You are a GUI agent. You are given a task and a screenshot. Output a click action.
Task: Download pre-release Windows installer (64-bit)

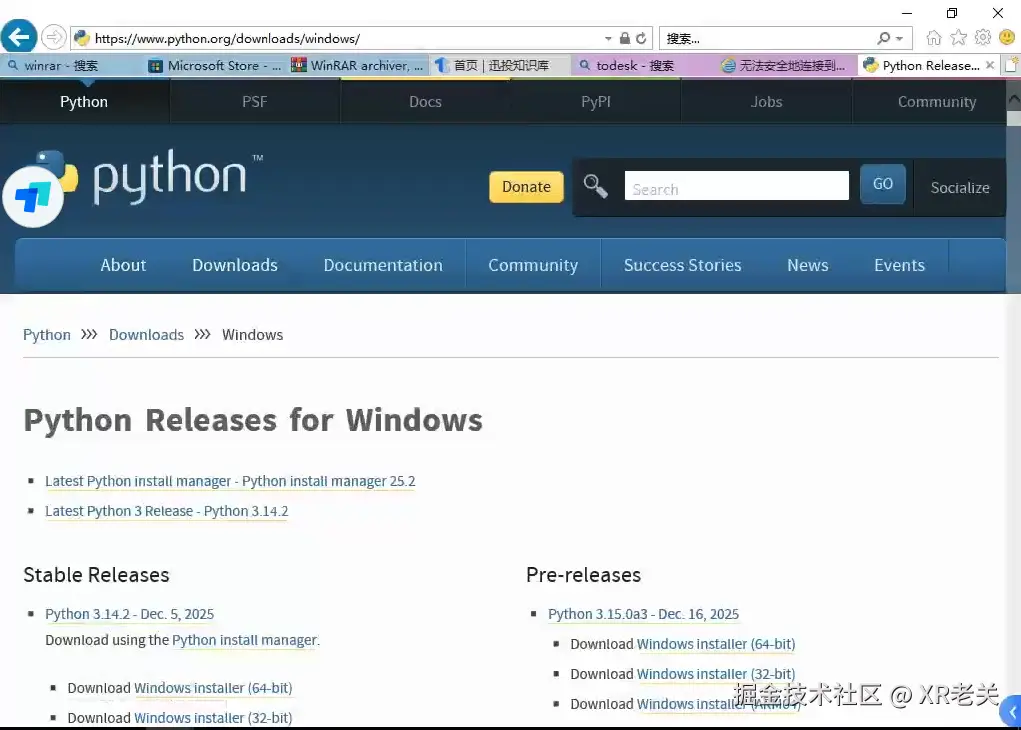pyautogui.click(x=716, y=644)
